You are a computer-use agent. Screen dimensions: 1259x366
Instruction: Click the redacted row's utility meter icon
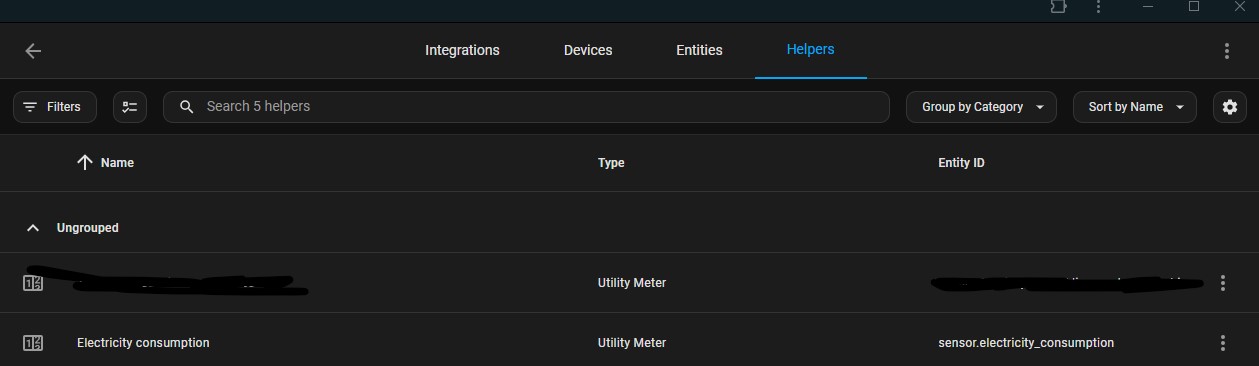[x=33, y=283]
